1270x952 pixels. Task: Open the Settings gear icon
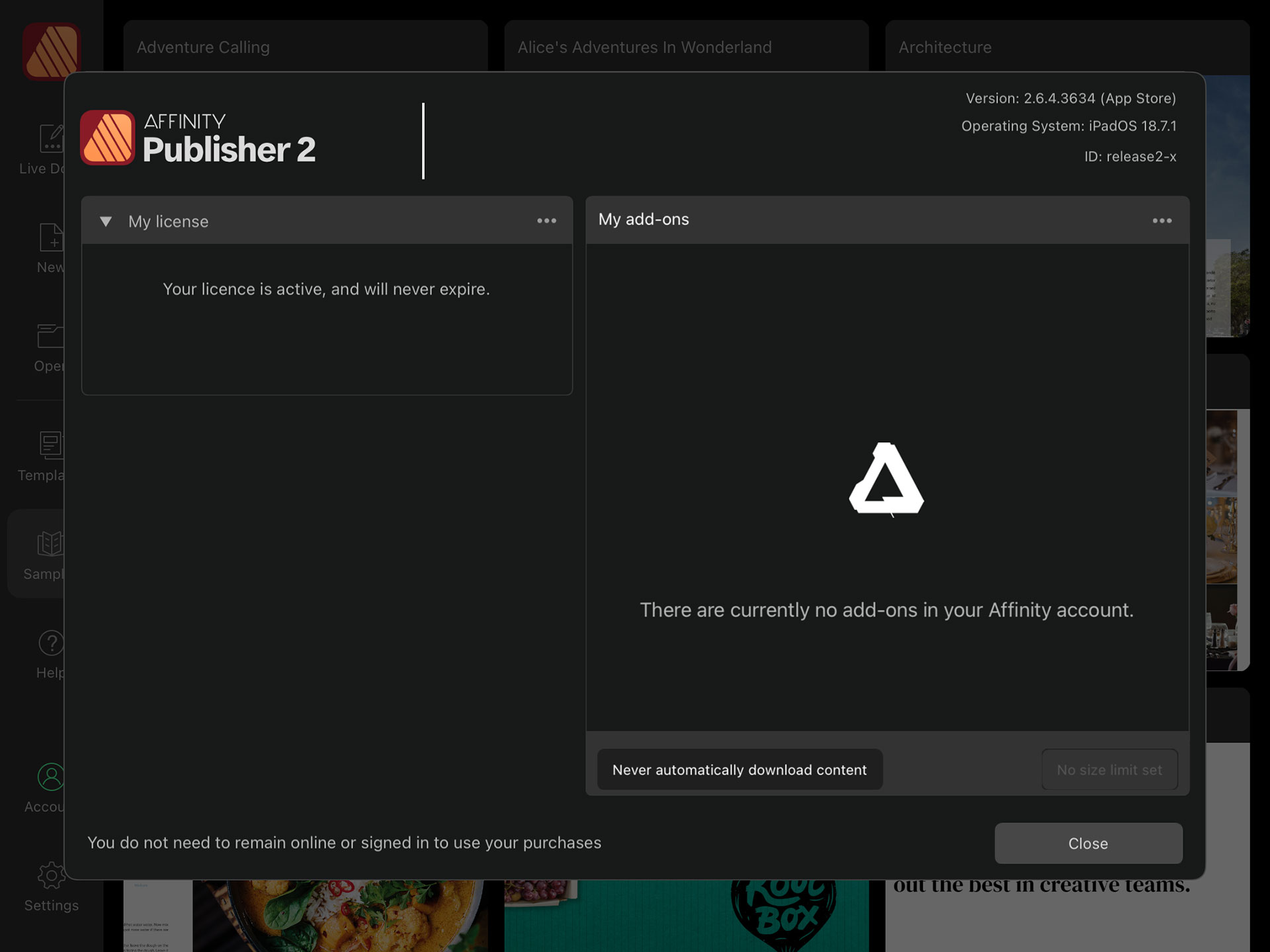pyautogui.click(x=51, y=876)
